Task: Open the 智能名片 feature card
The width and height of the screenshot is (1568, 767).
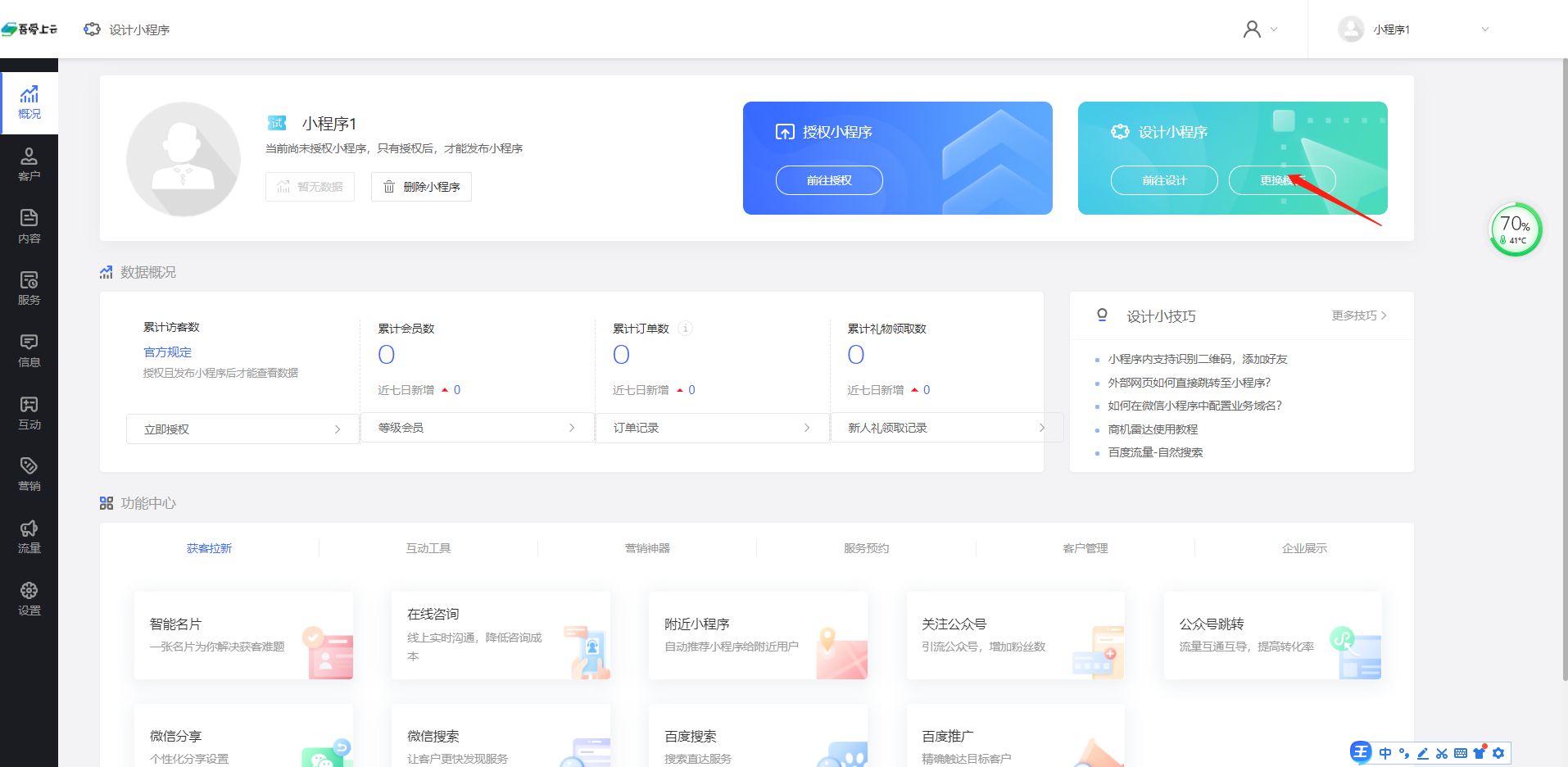Action: pyautogui.click(x=243, y=635)
